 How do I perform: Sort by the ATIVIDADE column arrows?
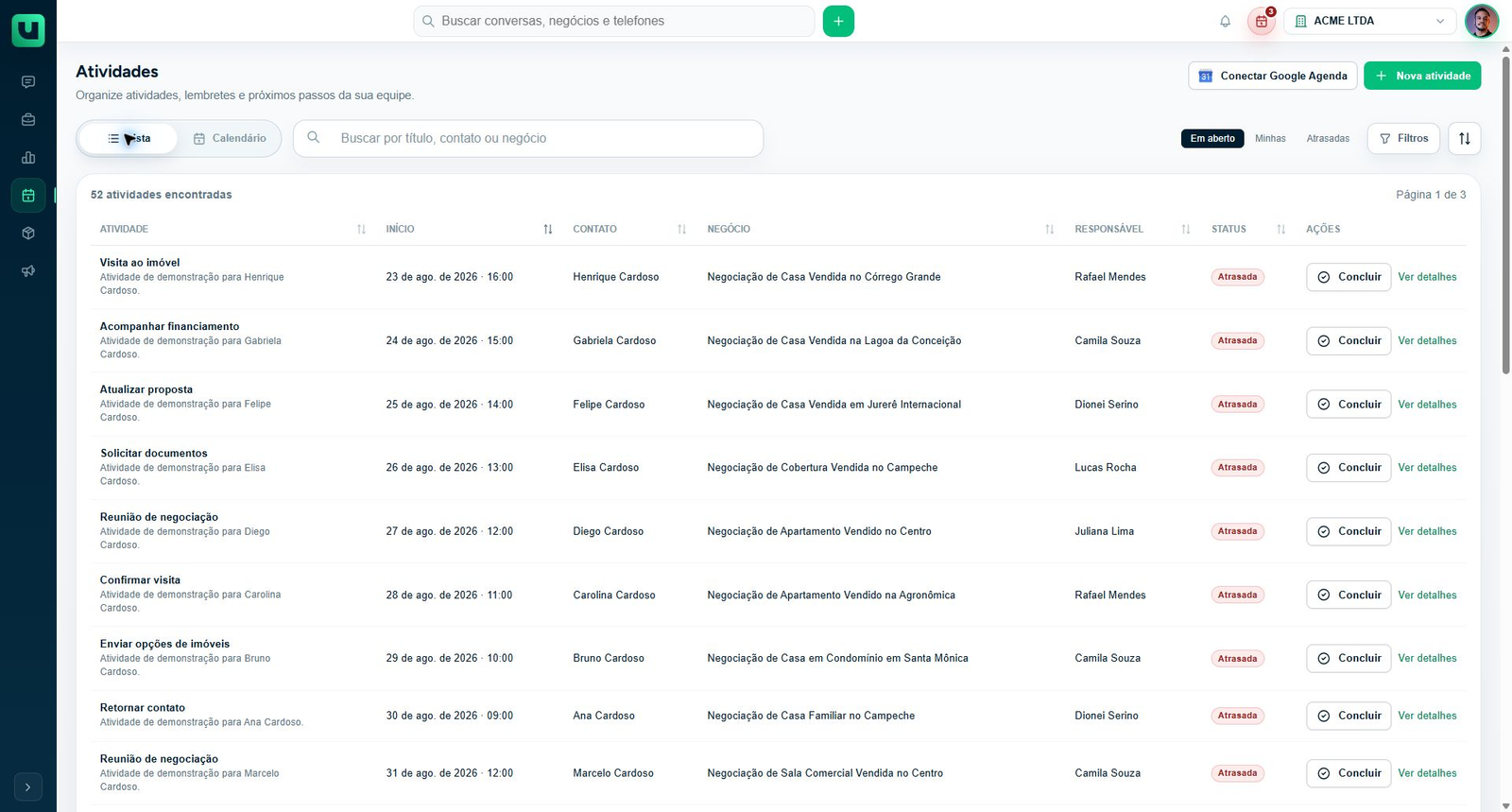(x=361, y=229)
